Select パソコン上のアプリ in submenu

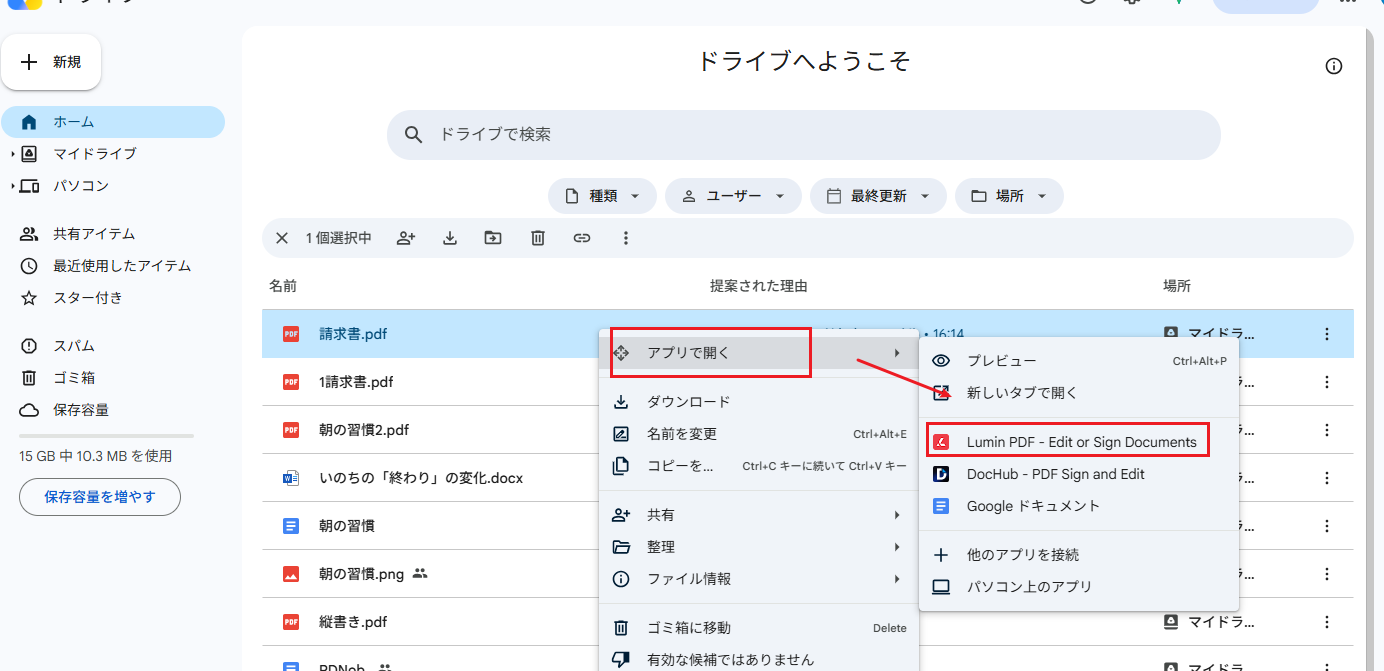pos(1079,587)
